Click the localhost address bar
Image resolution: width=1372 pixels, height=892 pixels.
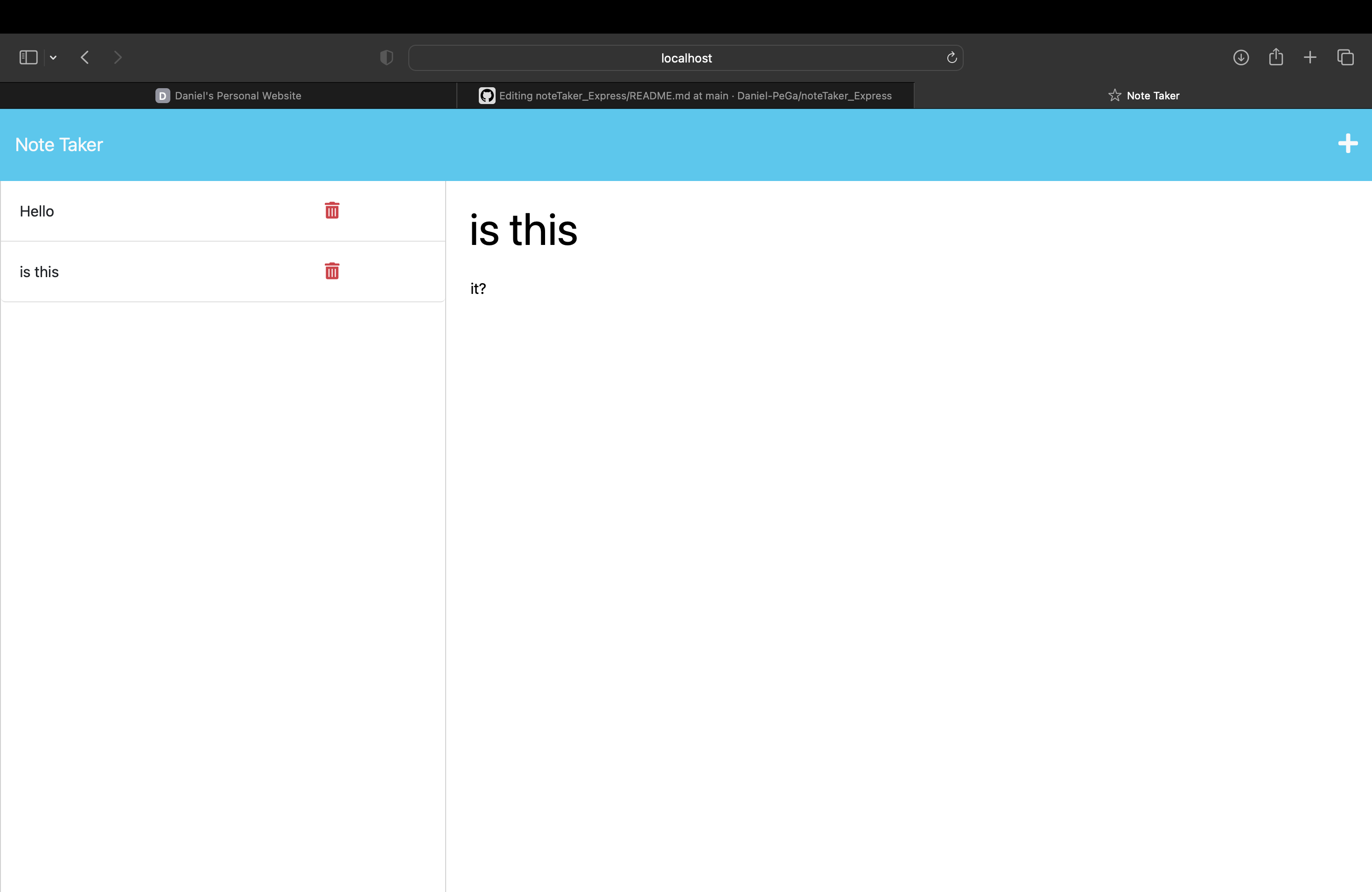686,58
